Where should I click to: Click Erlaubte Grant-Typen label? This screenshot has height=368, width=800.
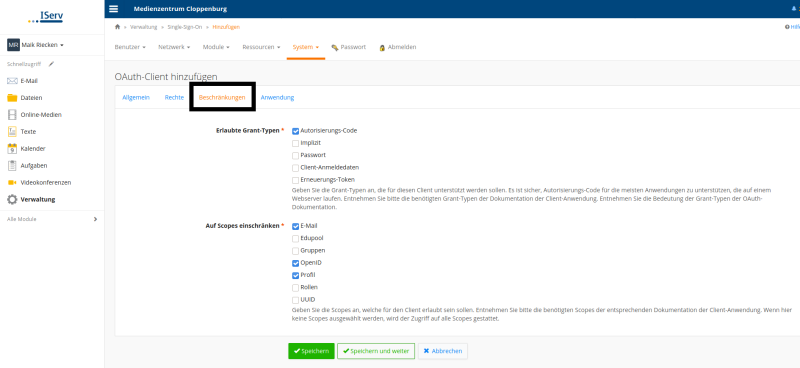coord(247,131)
